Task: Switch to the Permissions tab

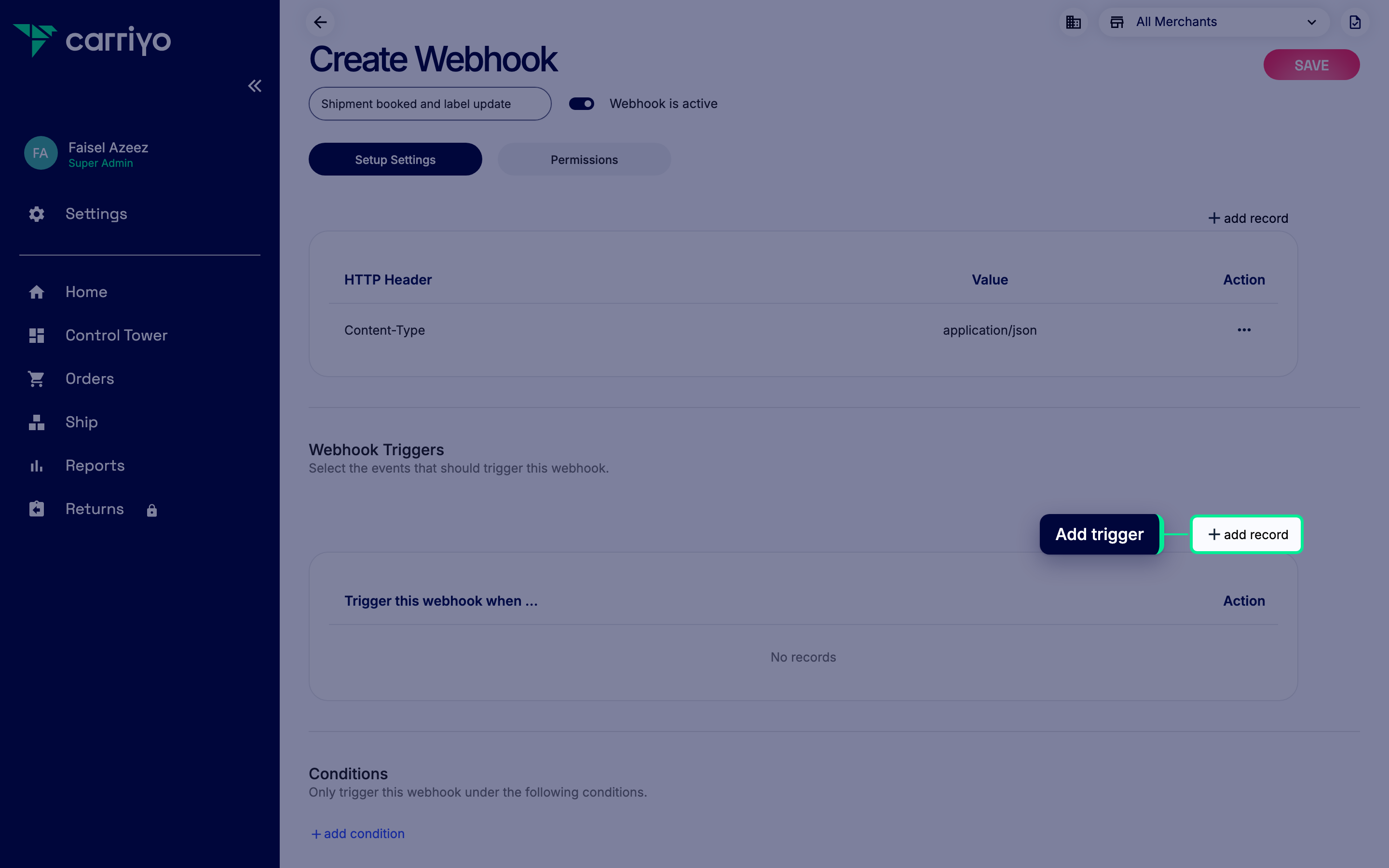Action: tap(585, 160)
